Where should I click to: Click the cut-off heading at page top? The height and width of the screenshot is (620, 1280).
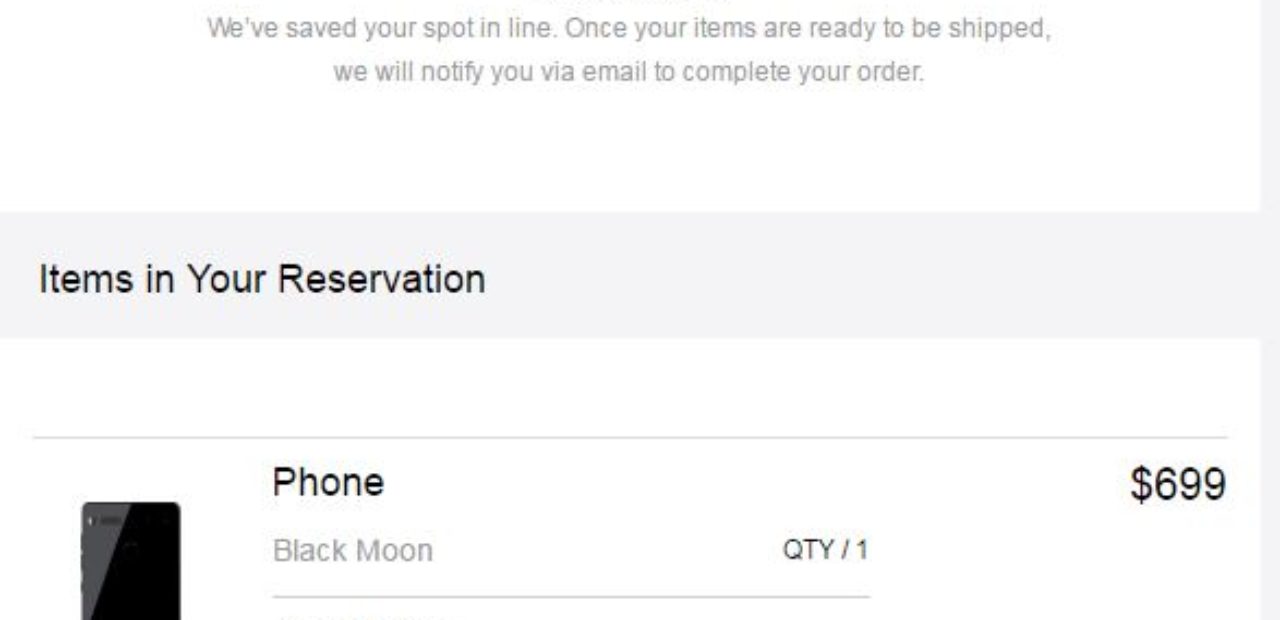click(x=630, y=2)
